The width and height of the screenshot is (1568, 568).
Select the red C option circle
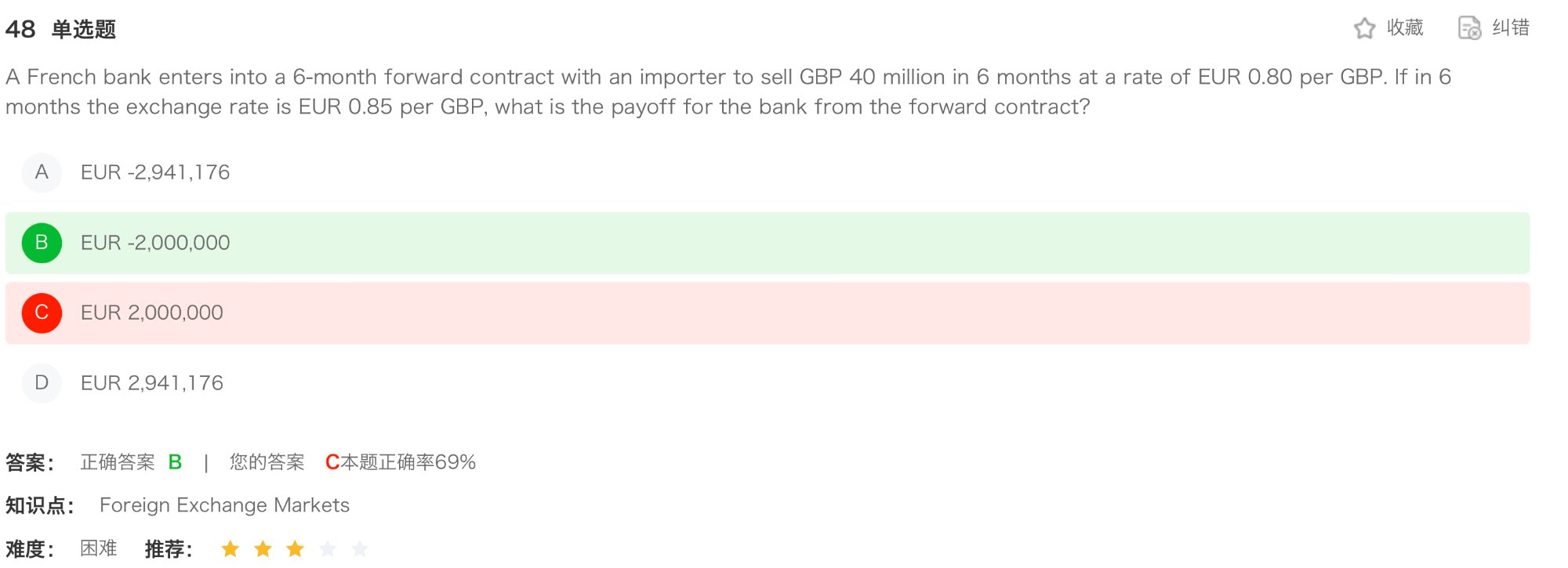(x=42, y=313)
